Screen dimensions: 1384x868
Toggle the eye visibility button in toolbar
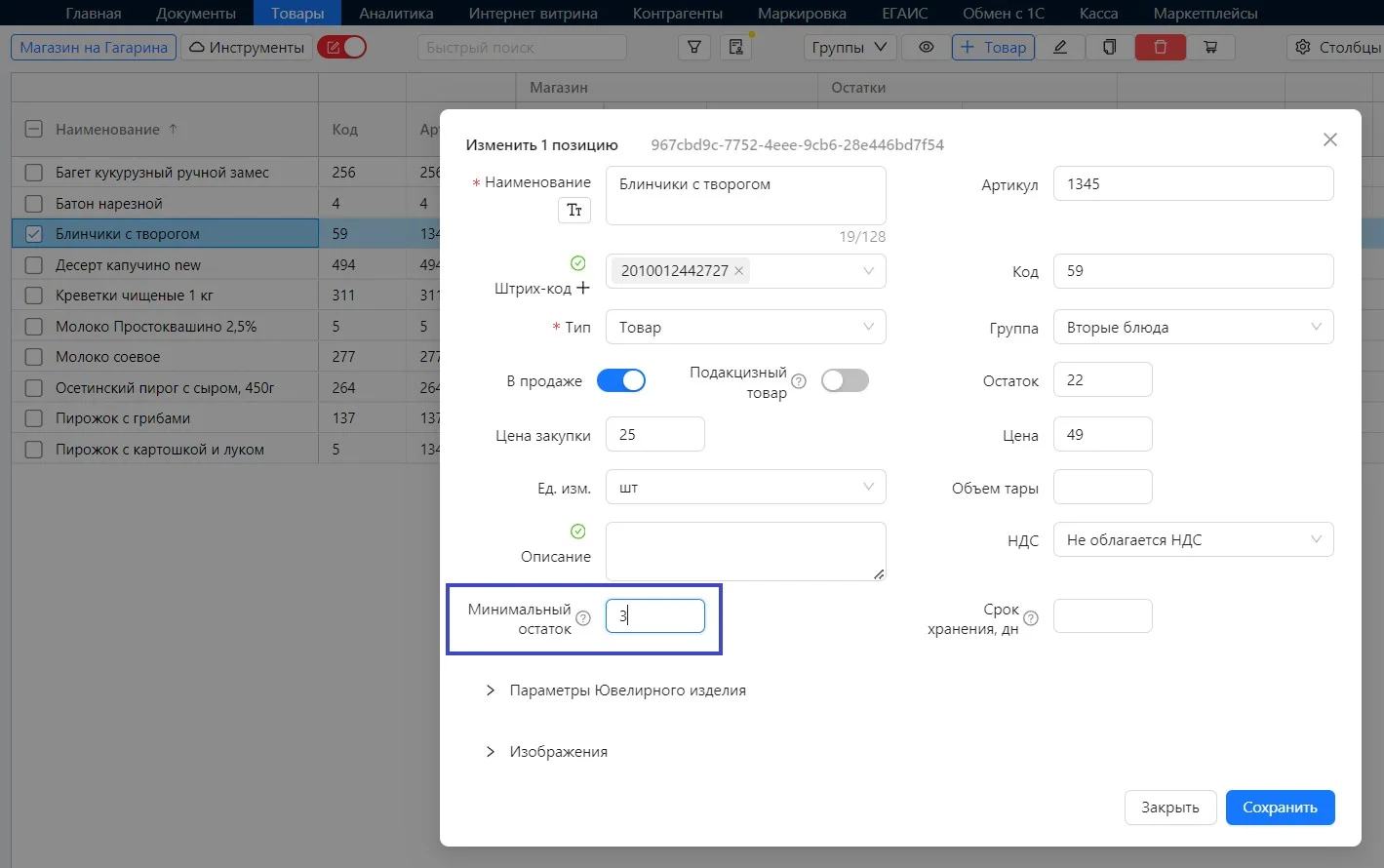point(926,47)
